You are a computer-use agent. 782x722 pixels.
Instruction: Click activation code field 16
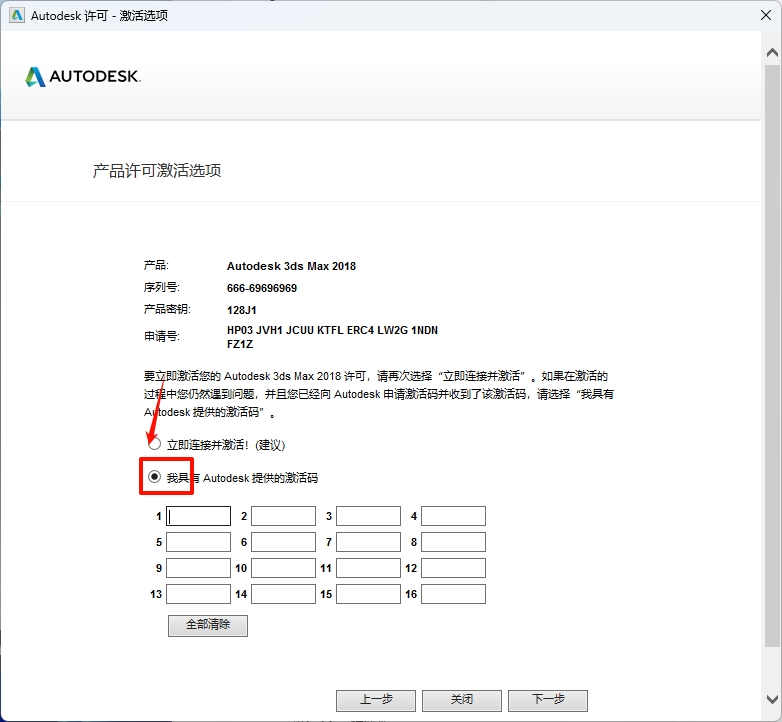[453, 594]
